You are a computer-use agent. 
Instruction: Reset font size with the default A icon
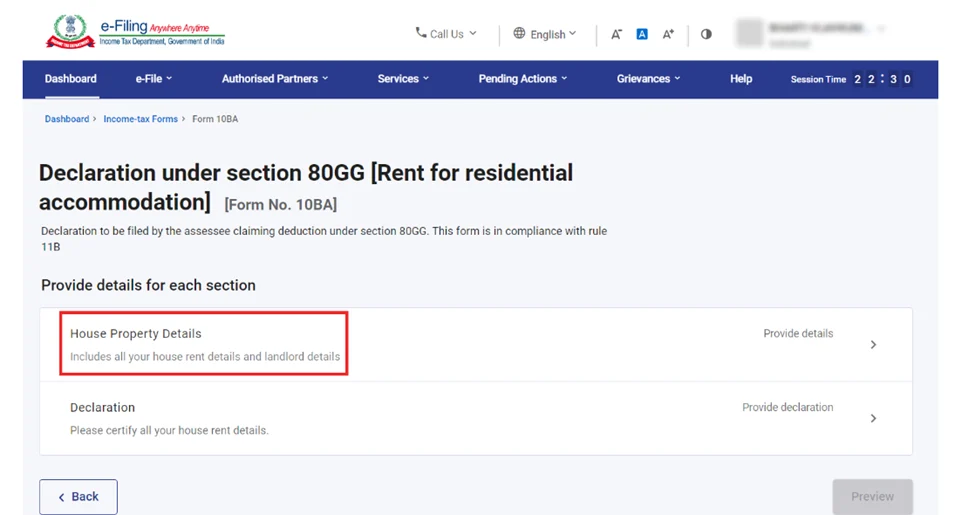tap(642, 34)
